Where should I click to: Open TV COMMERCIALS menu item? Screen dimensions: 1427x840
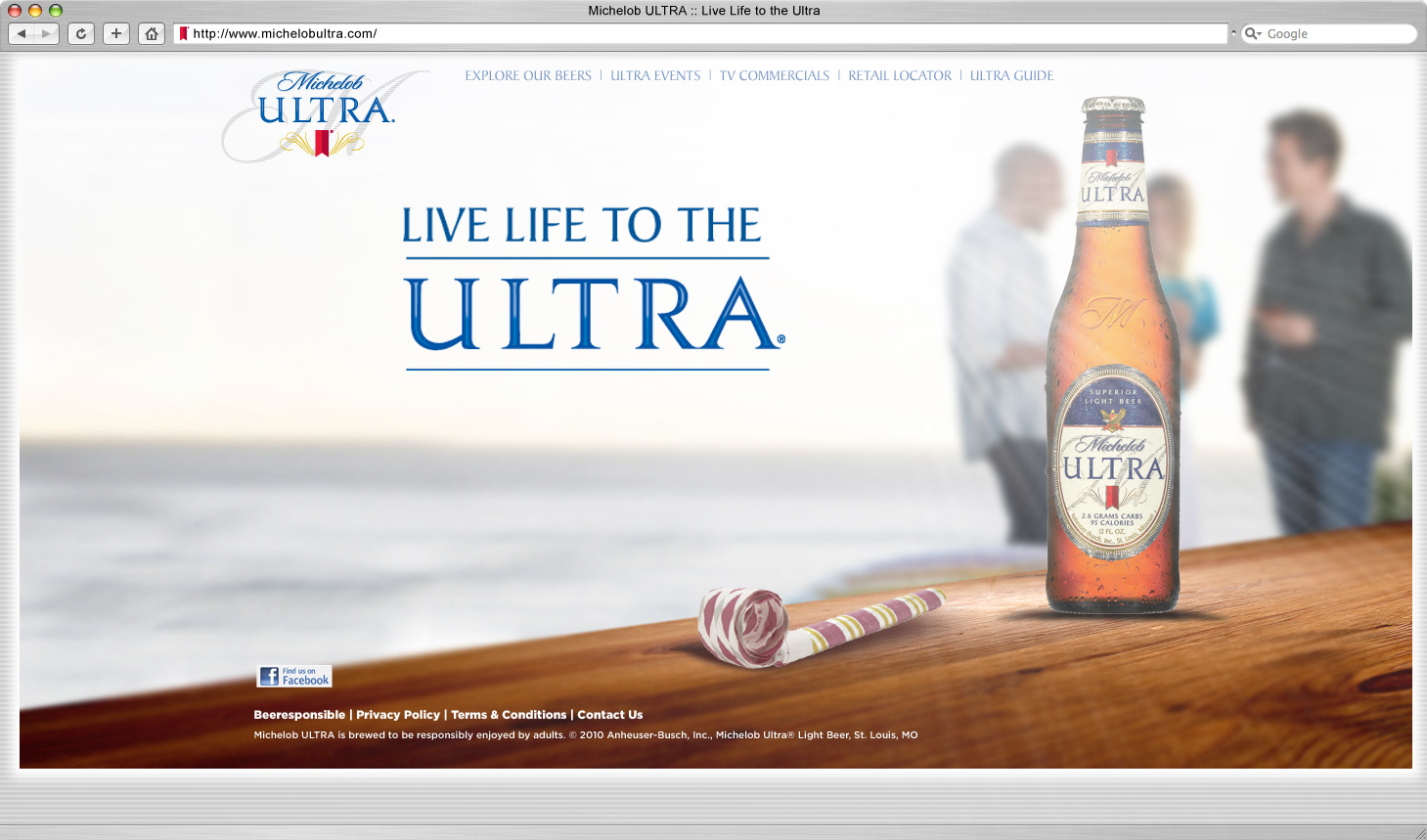(x=775, y=75)
